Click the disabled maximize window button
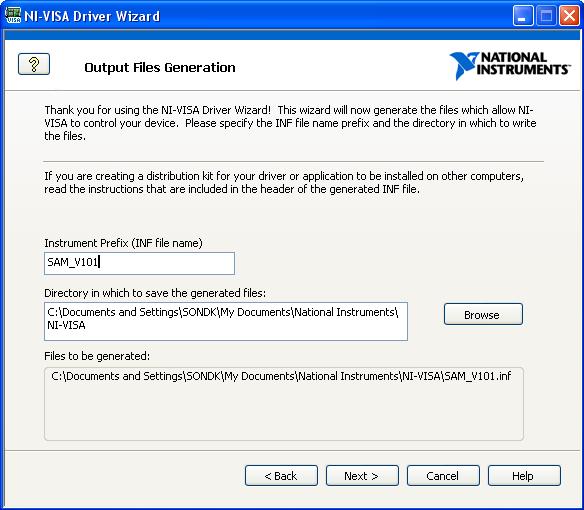 [x=546, y=16]
